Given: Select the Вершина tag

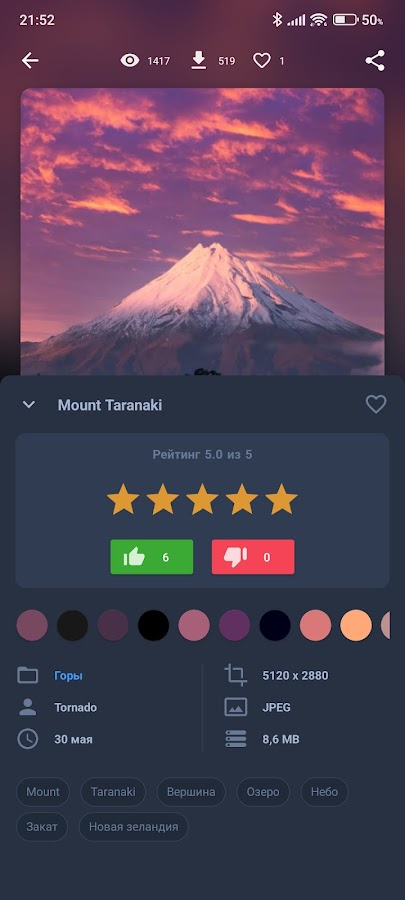Looking at the screenshot, I should pos(191,792).
